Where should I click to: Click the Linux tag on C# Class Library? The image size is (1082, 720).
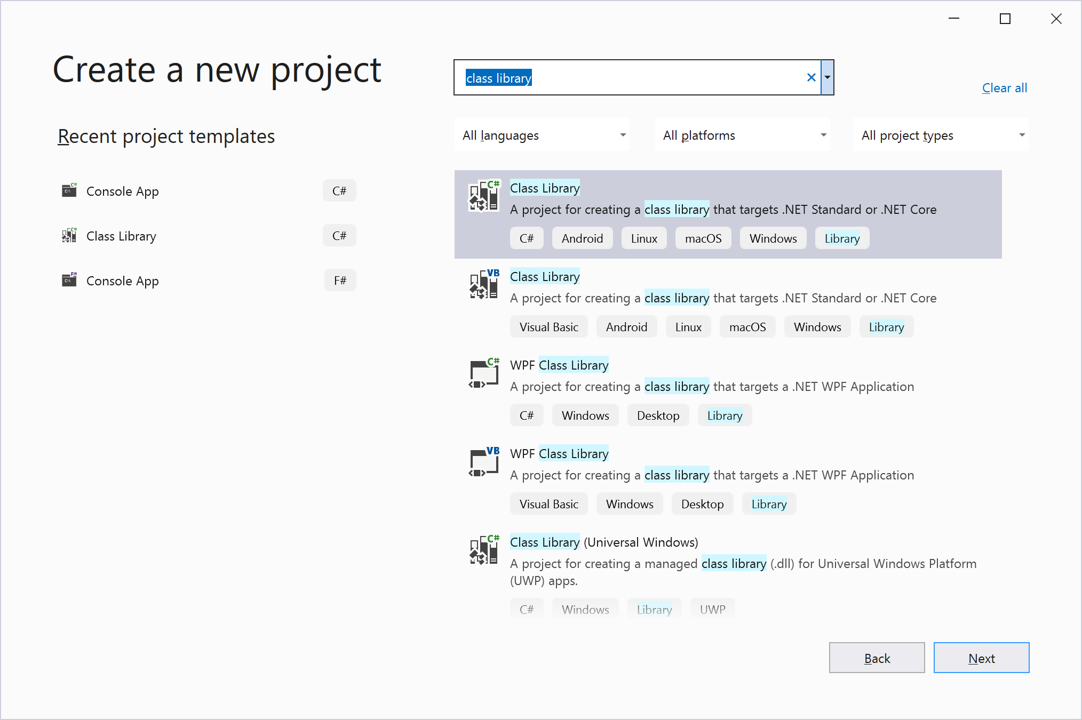point(644,238)
